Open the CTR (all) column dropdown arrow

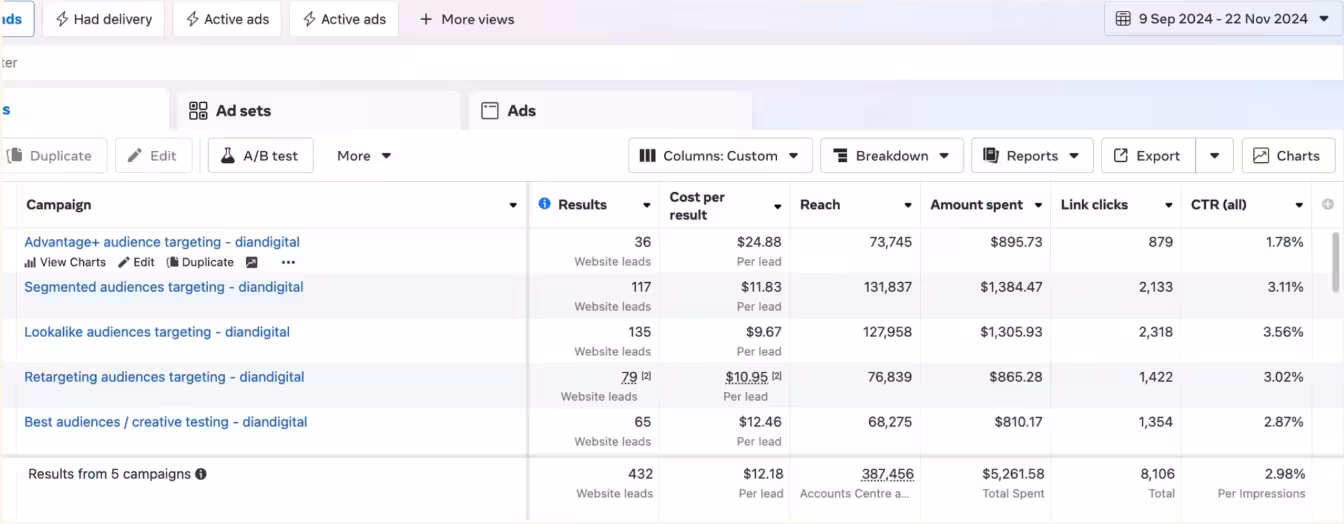1299,206
